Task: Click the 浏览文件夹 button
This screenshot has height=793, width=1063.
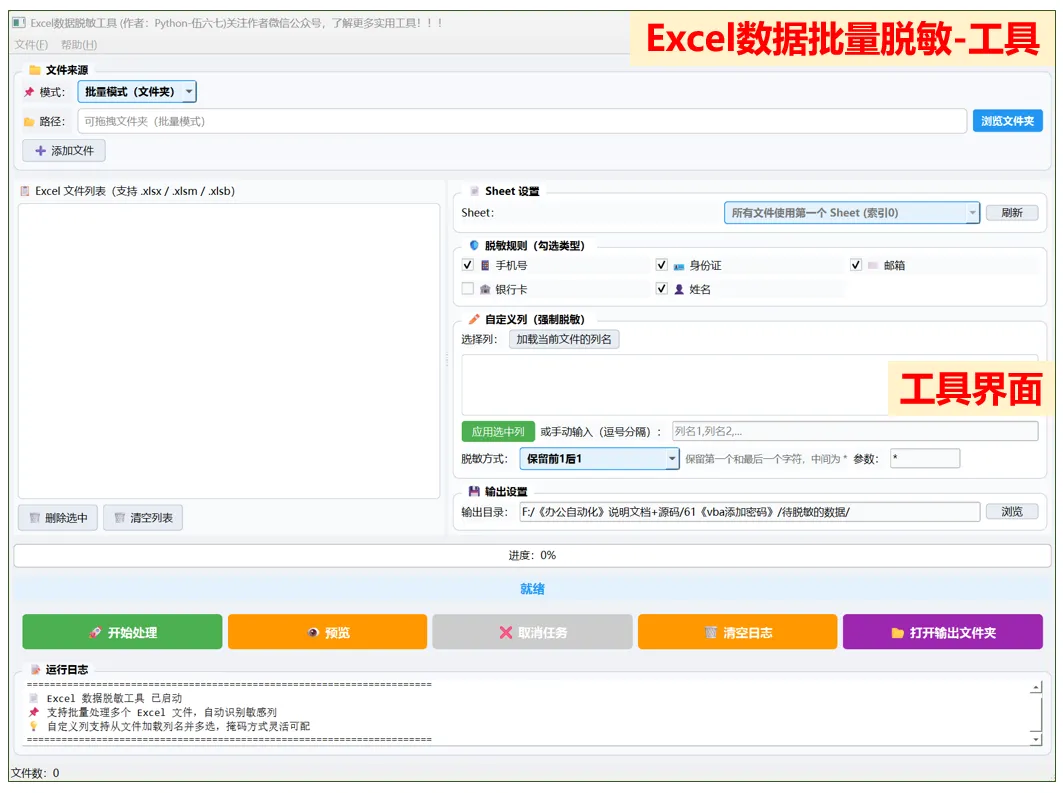Action: (1007, 121)
